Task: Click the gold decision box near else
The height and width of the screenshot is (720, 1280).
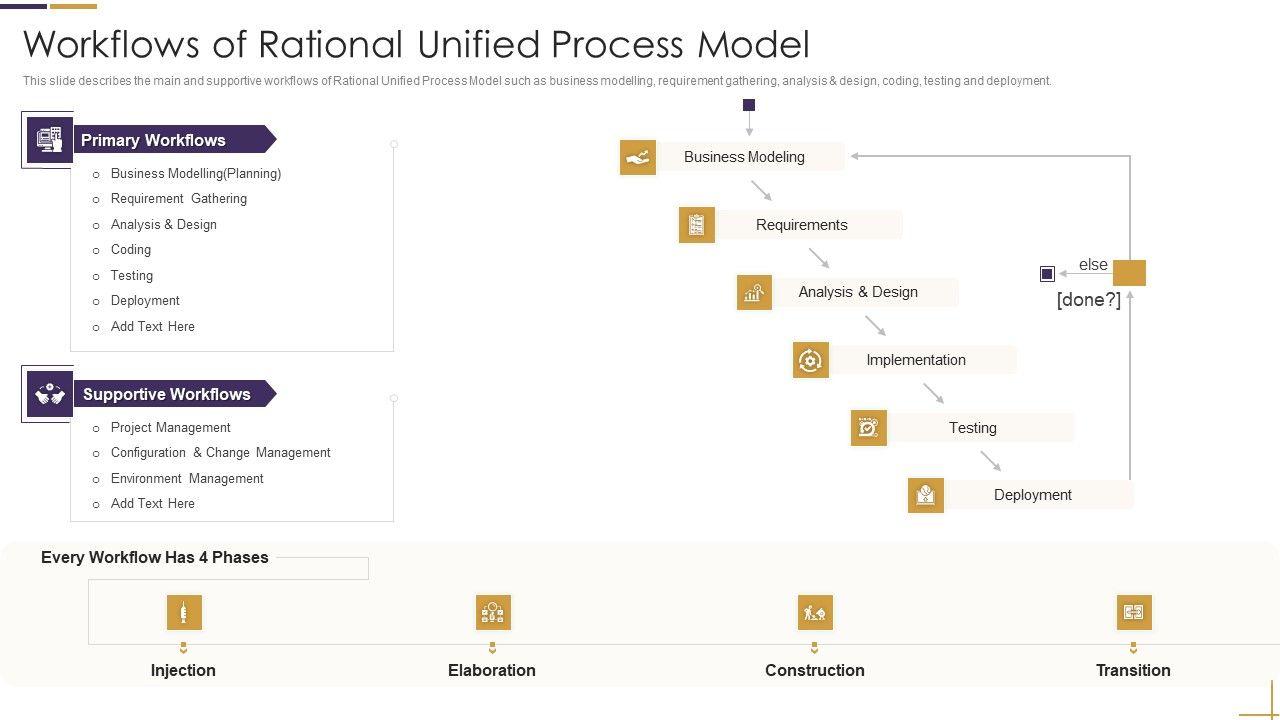Action: [x=1129, y=273]
